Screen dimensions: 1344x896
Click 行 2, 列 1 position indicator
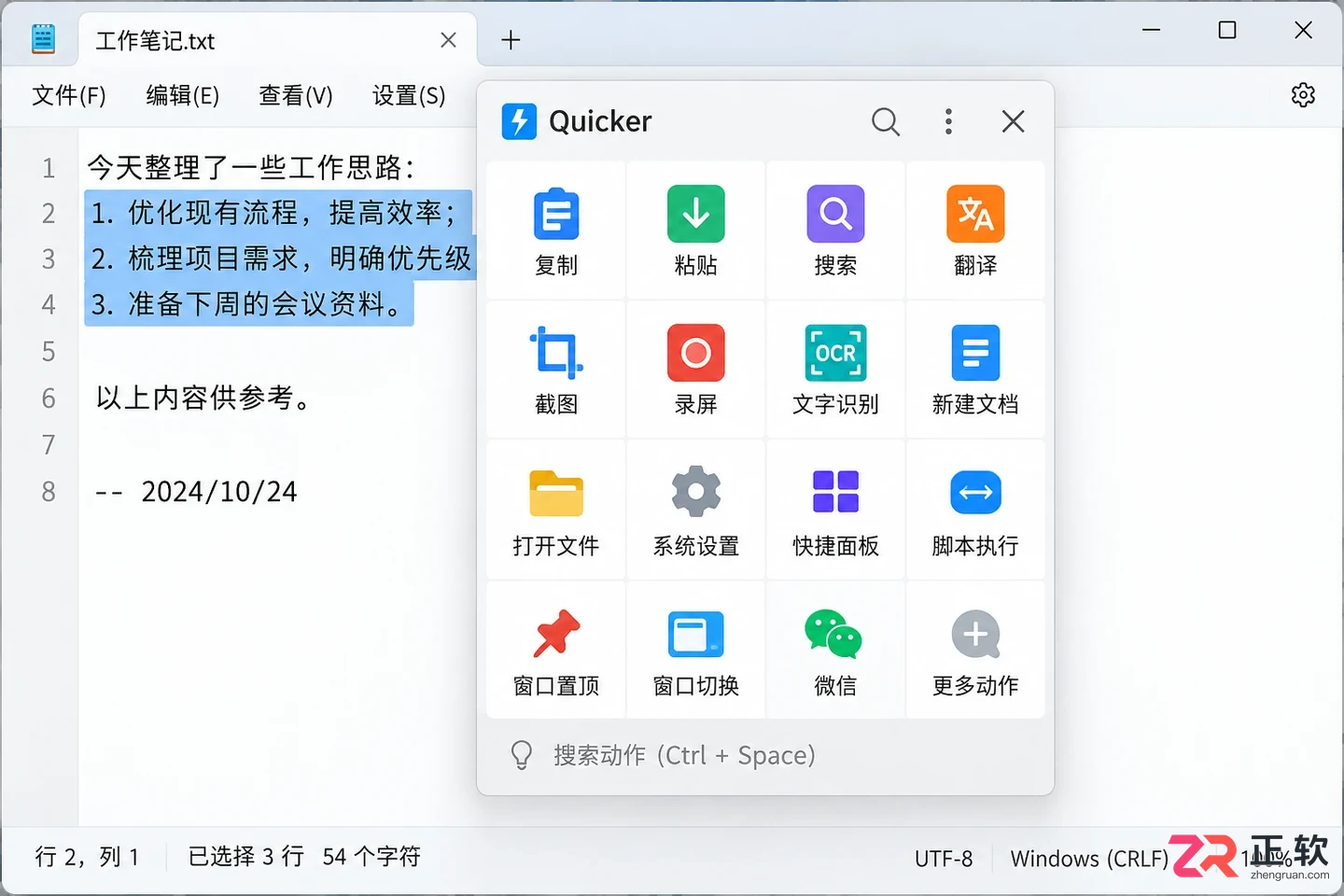(87, 857)
